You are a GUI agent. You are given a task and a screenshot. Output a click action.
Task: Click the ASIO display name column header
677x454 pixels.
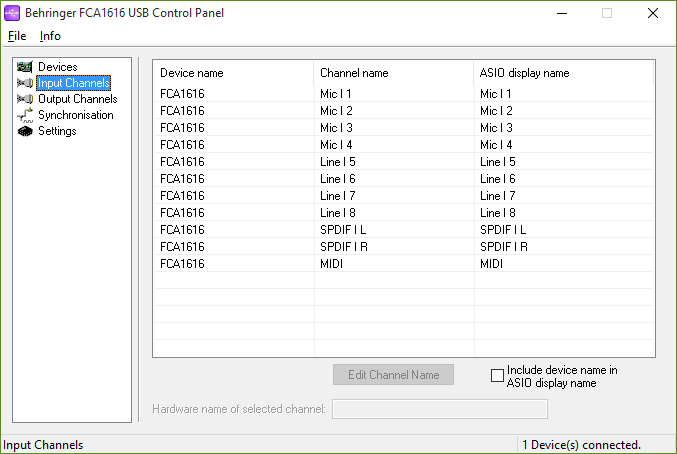coord(563,73)
